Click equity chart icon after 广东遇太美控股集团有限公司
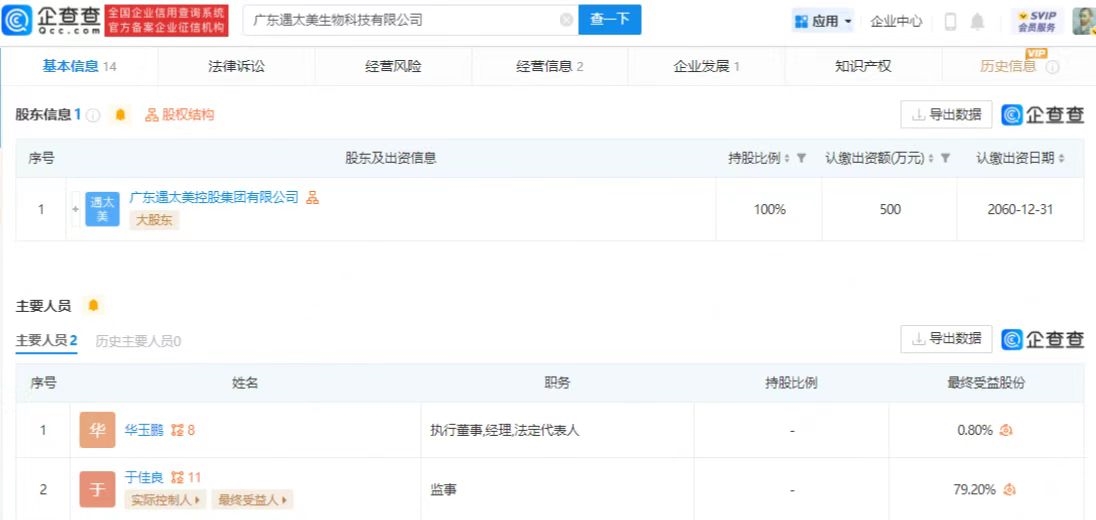This screenshot has width=1096, height=520. pos(313,198)
